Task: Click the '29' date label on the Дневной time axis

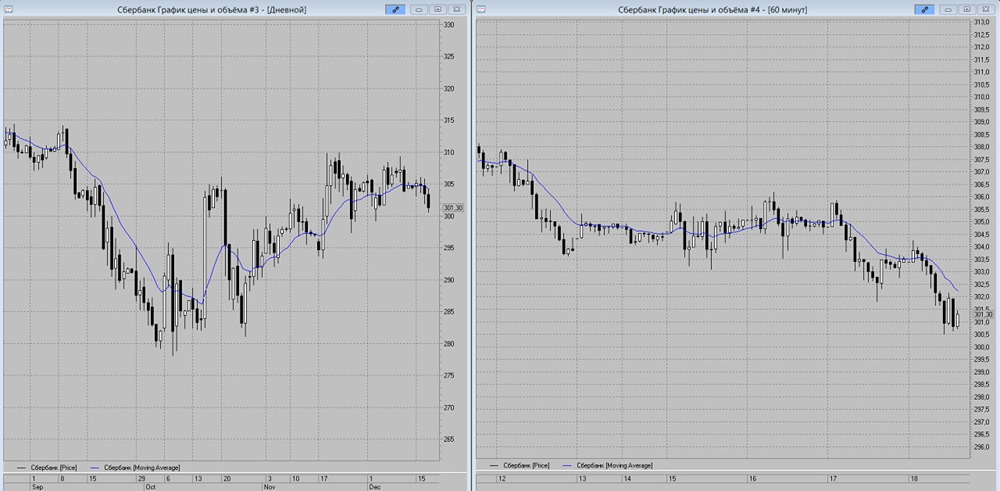Action: (x=142, y=478)
